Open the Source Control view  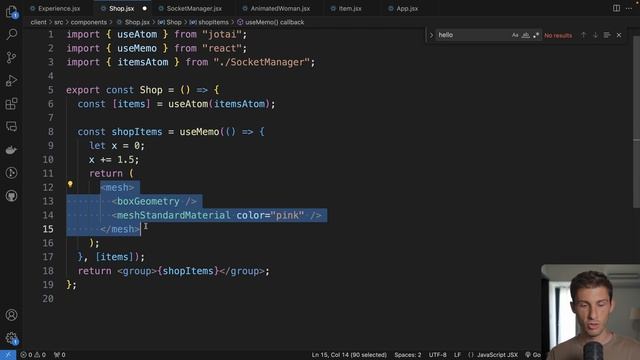[x=11, y=57]
